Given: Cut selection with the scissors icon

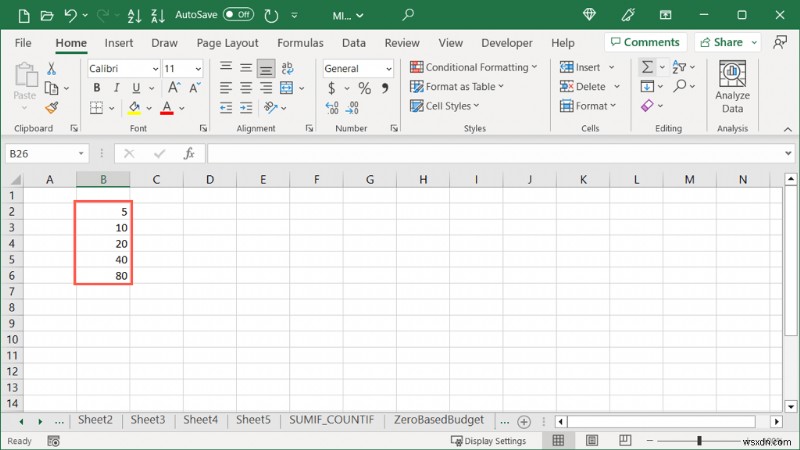Looking at the screenshot, I should [51, 68].
